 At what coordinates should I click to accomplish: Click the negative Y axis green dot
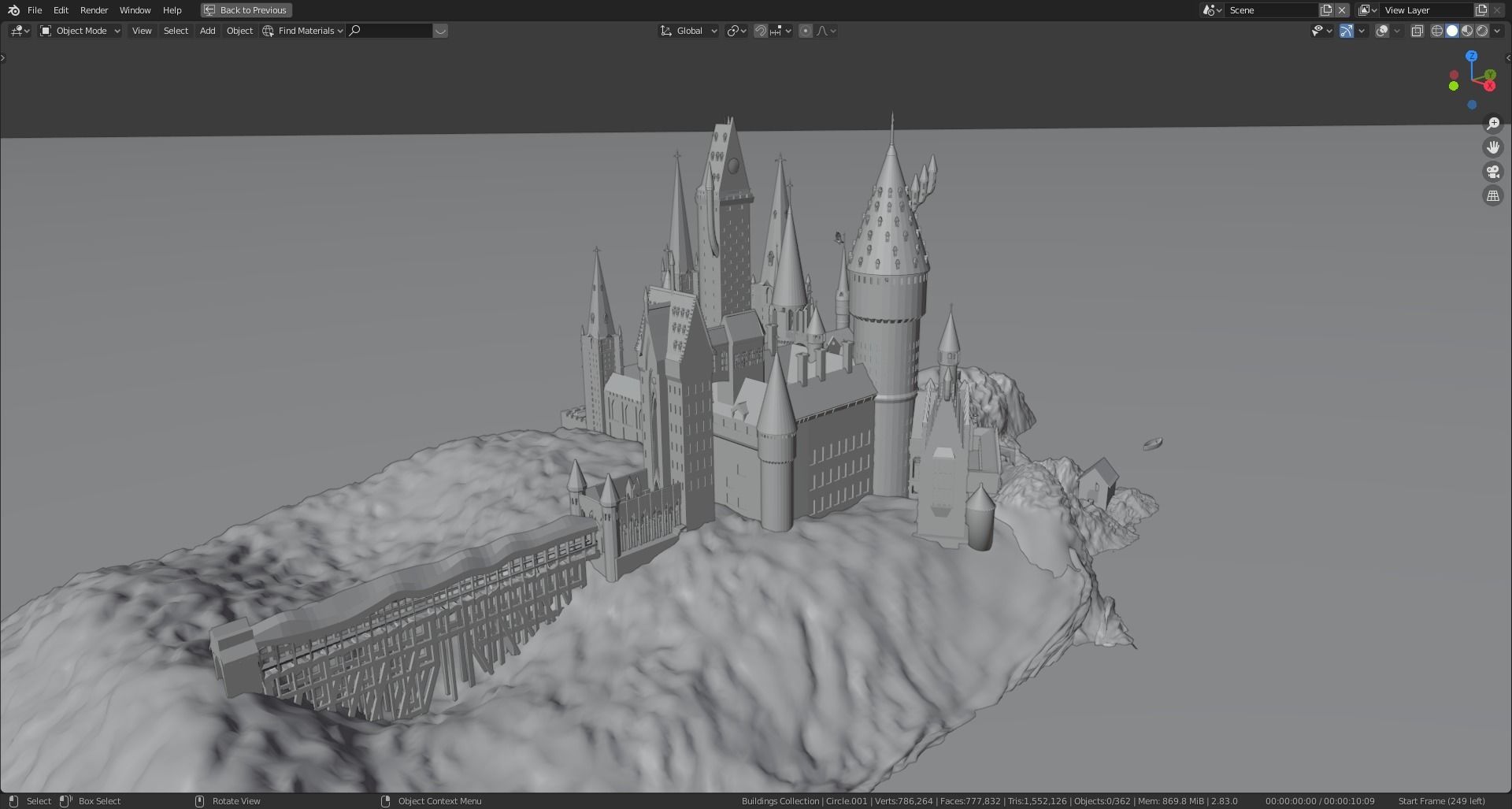click(x=1453, y=86)
